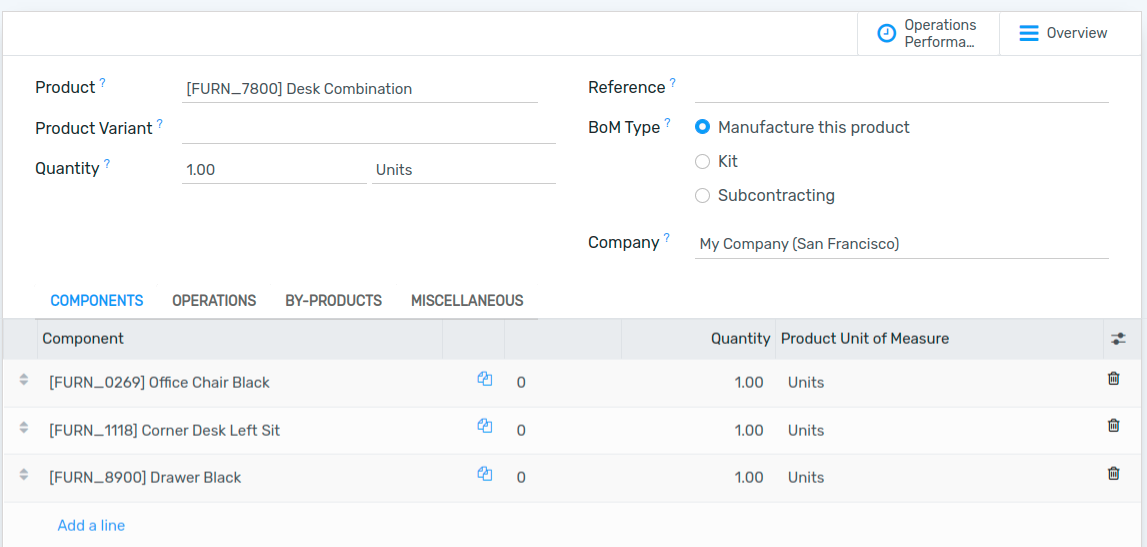Edit the Corner Desk Left Sit quantity 1.00
The width and height of the screenshot is (1147, 547).
(749, 431)
